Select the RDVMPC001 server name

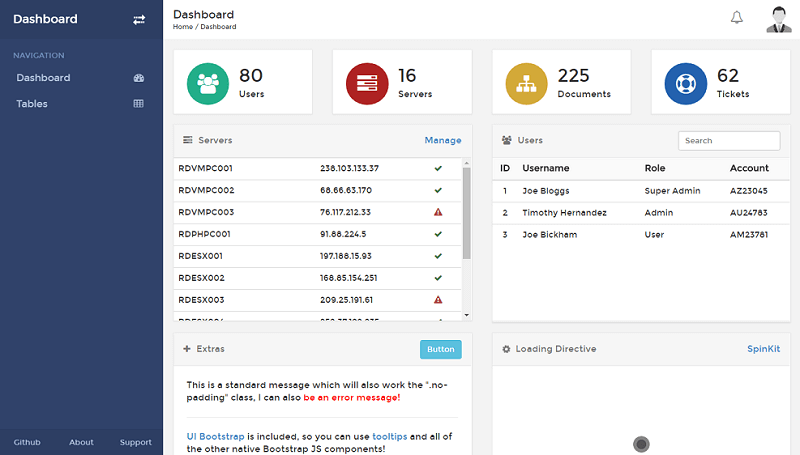[205, 168]
